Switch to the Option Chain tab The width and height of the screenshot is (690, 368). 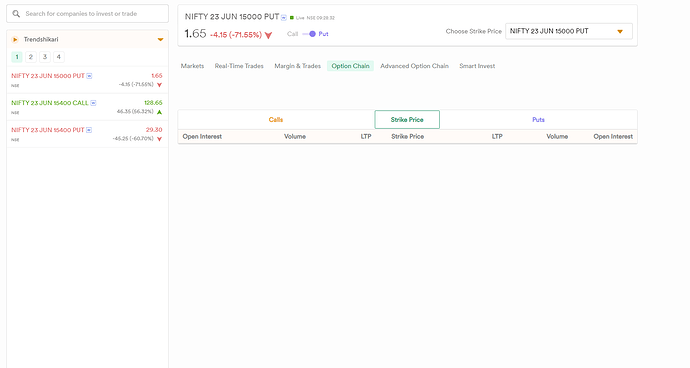click(x=350, y=66)
